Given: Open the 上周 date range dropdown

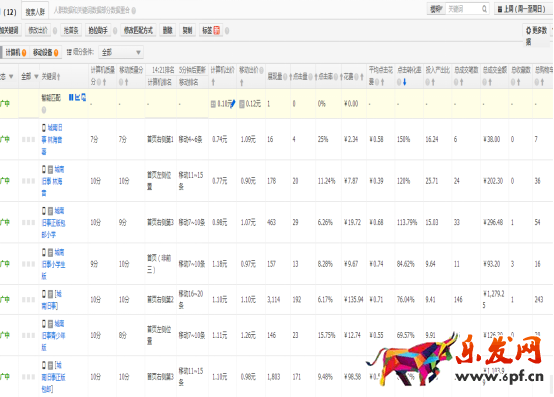Looking at the screenshot, I should pyautogui.click(x=523, y=9).
